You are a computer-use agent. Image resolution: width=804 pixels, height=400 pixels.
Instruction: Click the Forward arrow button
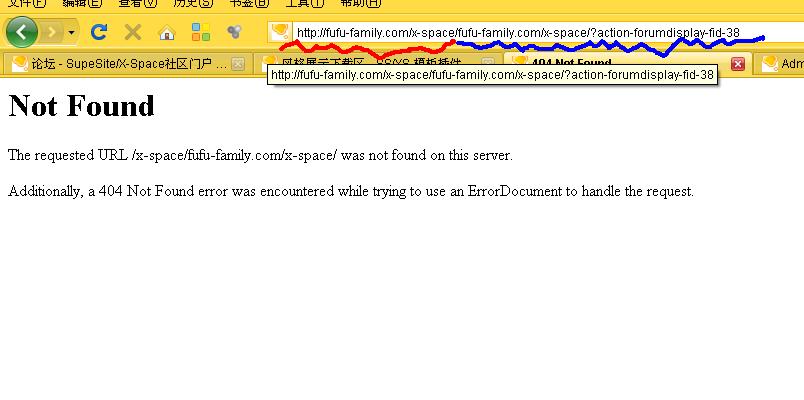(51, 33)
